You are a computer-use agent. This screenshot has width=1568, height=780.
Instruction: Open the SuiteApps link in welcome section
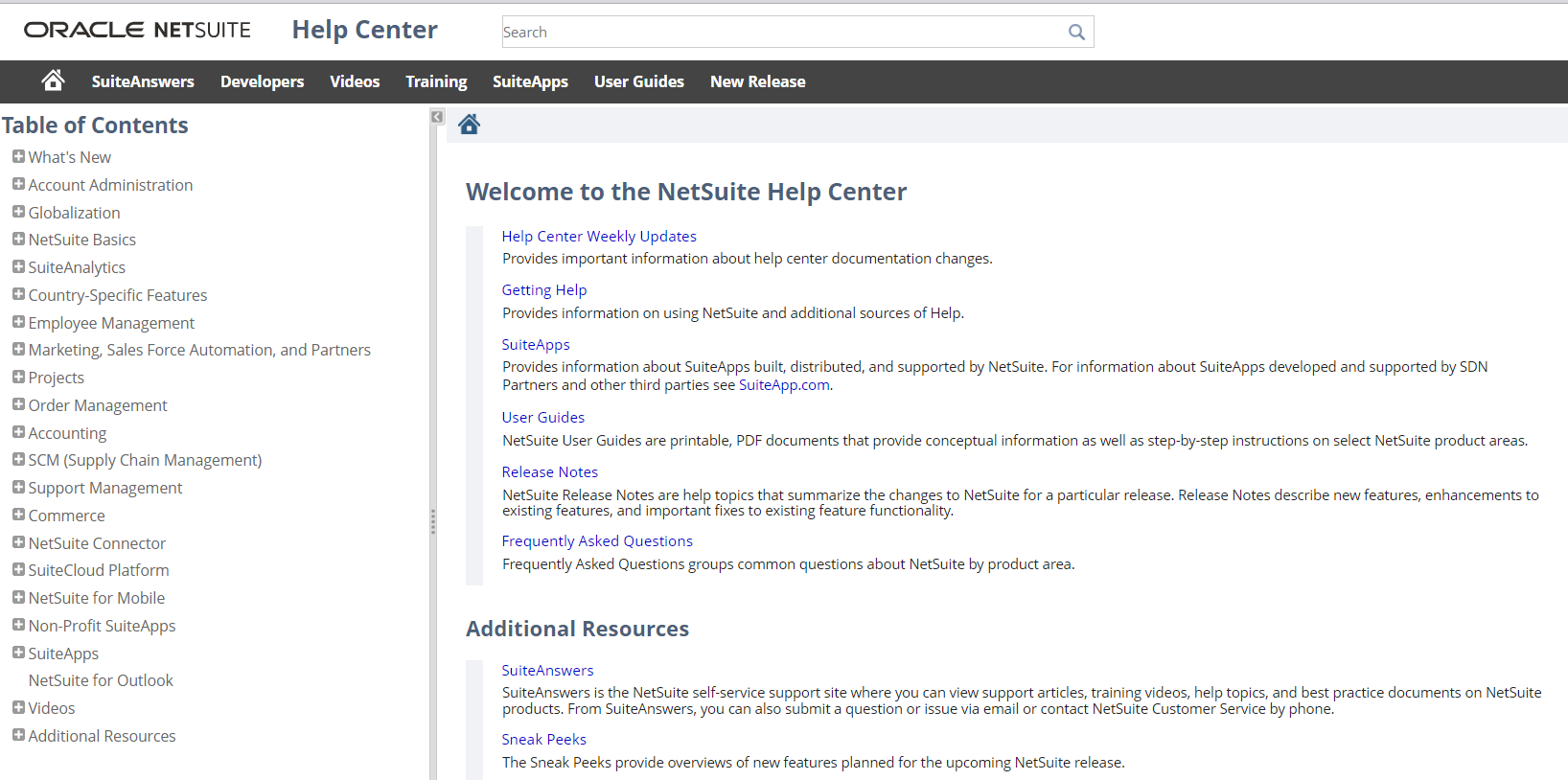[x=536, y=344]
